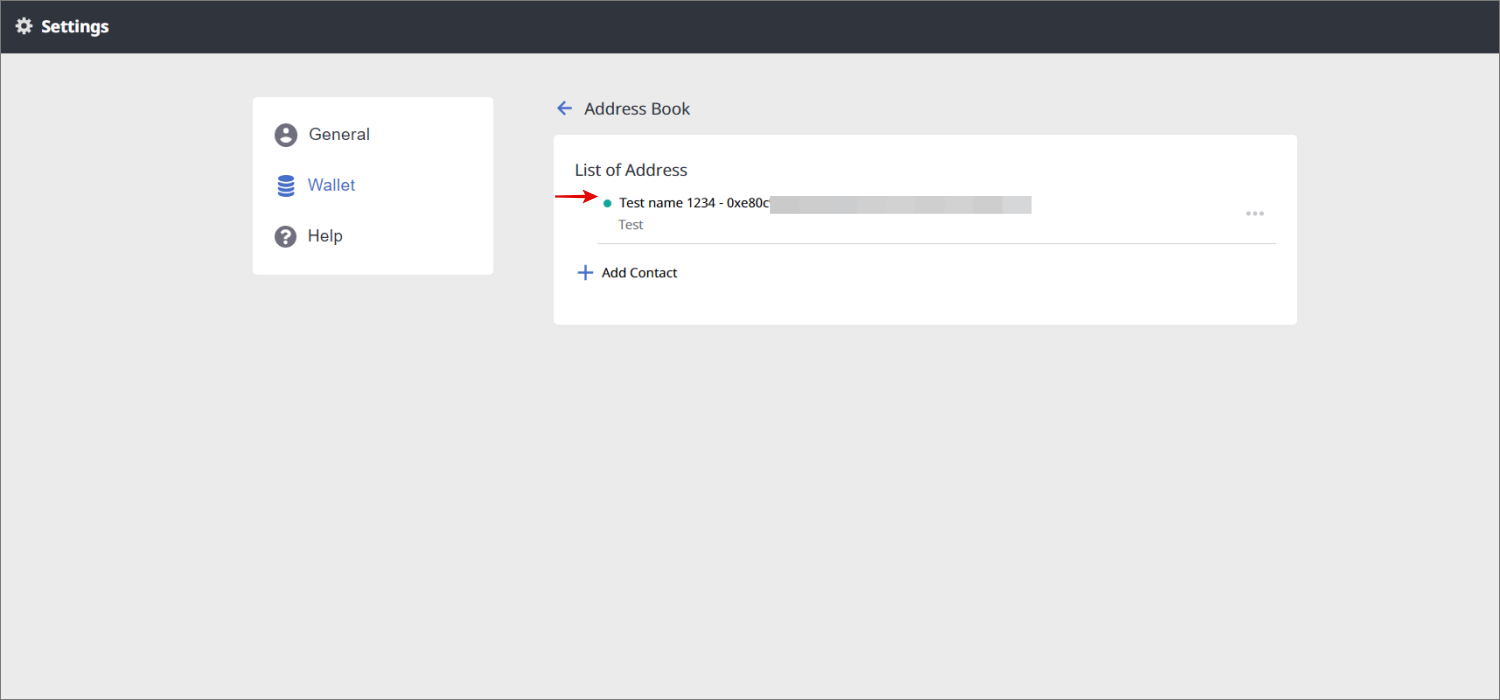Select the Wallet settings section
Viewport: 1500px width, 700px height.
(331, 186)
